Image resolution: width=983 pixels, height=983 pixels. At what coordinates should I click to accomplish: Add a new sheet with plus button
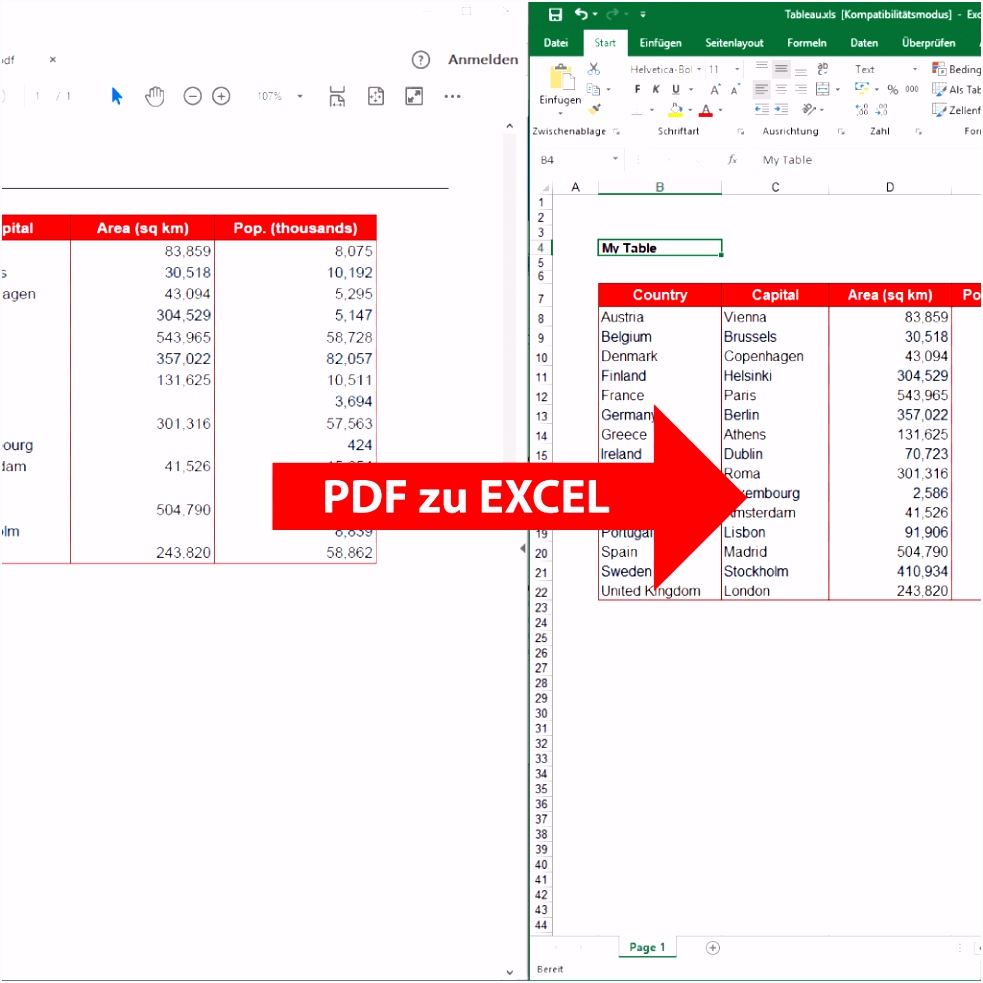click(x=713, y=948)
